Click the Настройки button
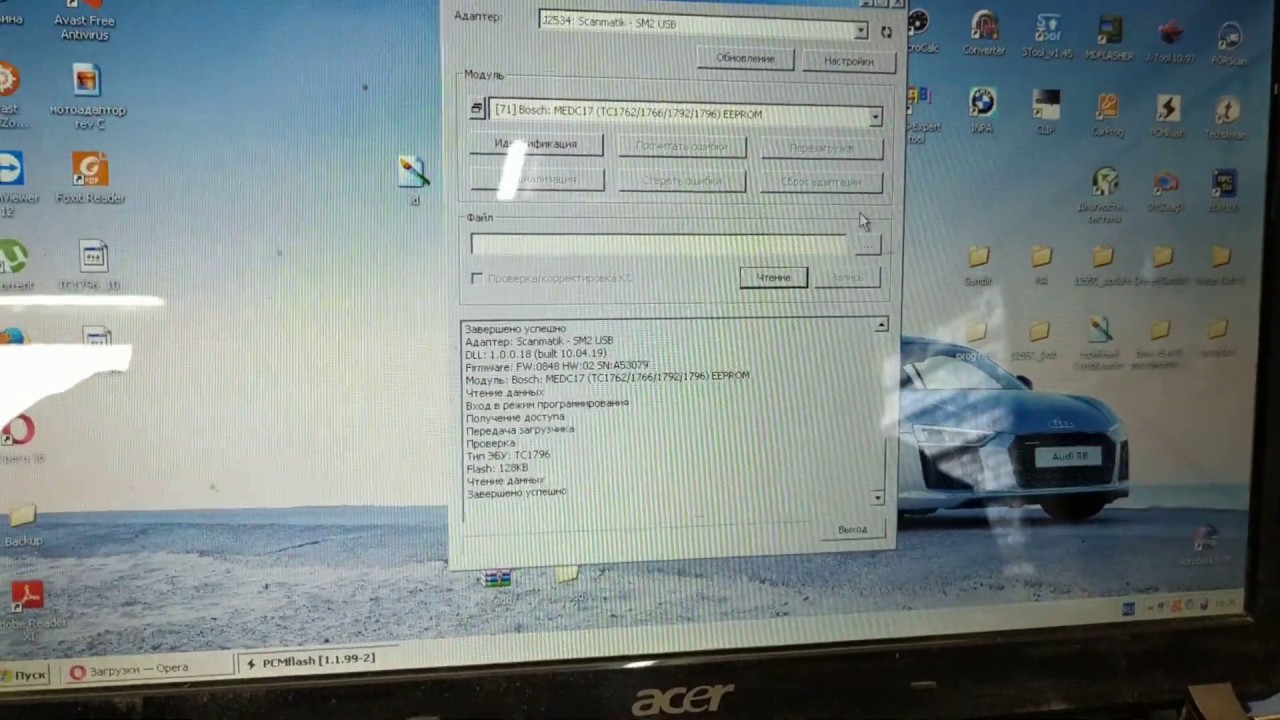Image resolution: width=1280 pixels, height=720 pixels. tap(848, 61)
